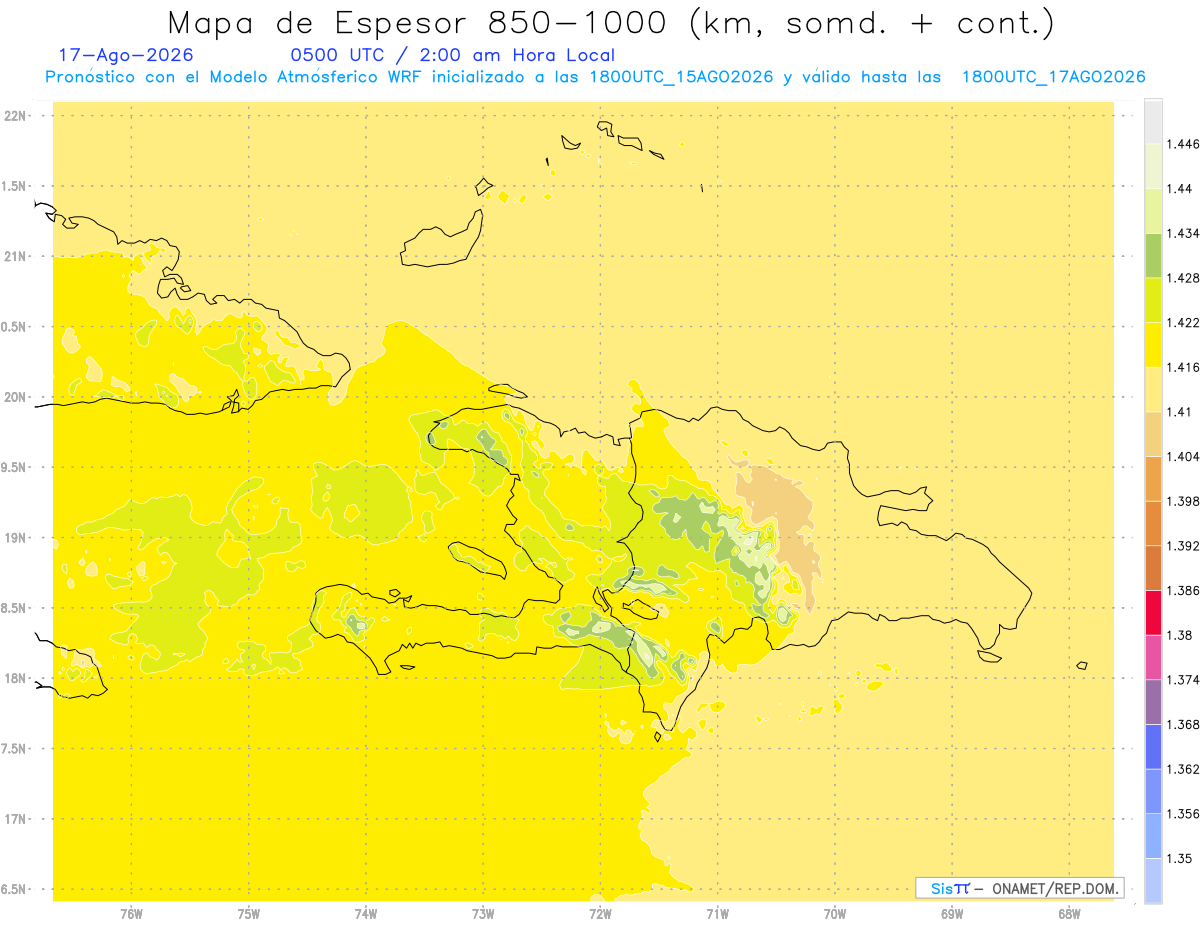Click the "17N" latitude label
1200x927 pixels.
pyautogui.click(x=17, y=819)
